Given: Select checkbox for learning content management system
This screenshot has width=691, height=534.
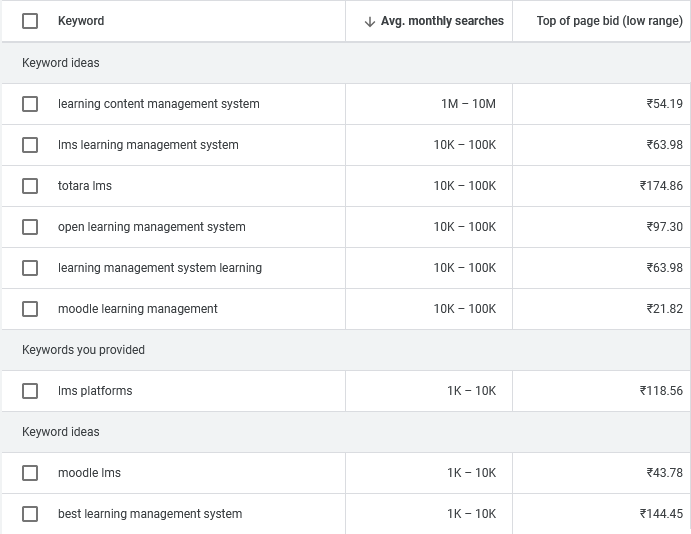Looking at the screenshot, I should 30,104.
